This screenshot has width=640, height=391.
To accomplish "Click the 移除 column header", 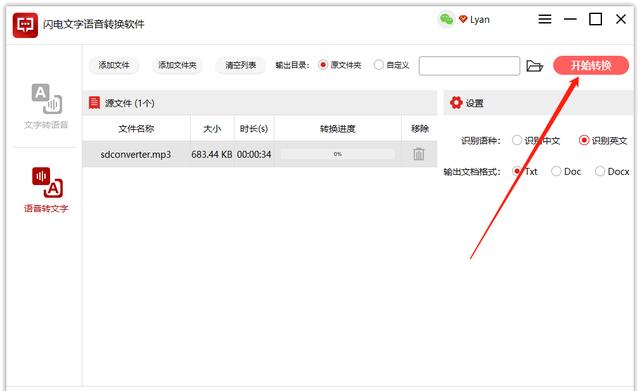I will pyautogui.click(x=420, y=129).
